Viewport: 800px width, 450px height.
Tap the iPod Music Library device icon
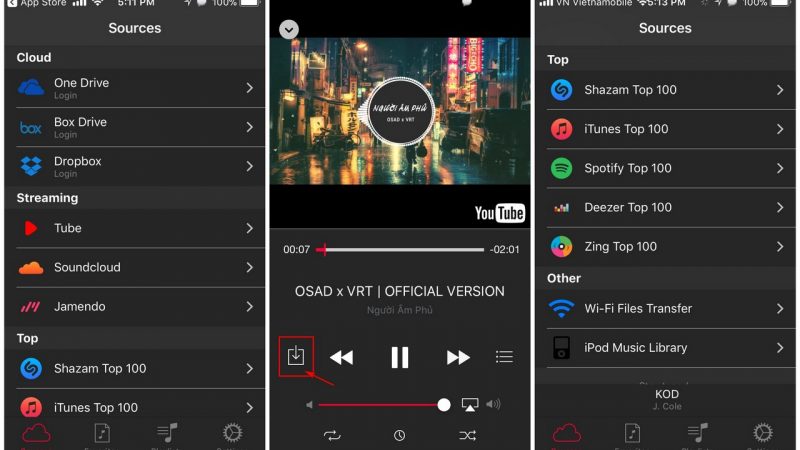[561, 348]
